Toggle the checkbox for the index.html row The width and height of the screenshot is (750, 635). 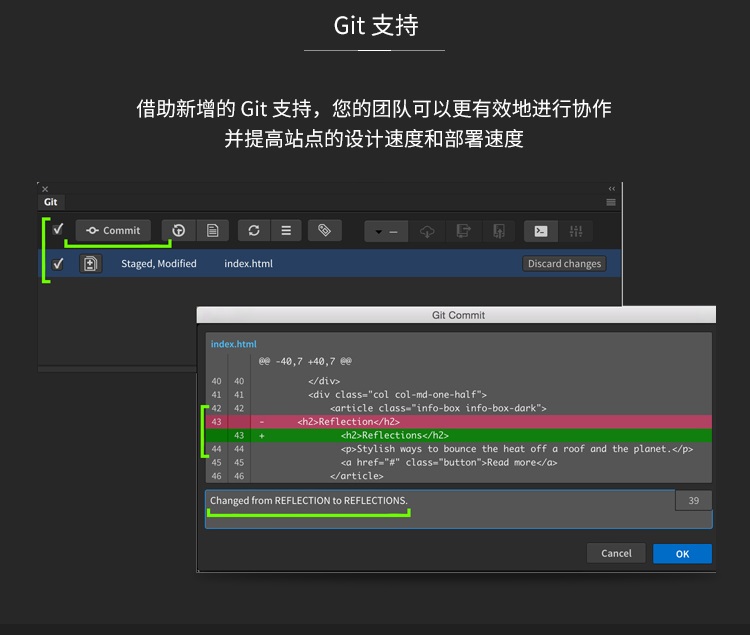[x=58, y=263]
